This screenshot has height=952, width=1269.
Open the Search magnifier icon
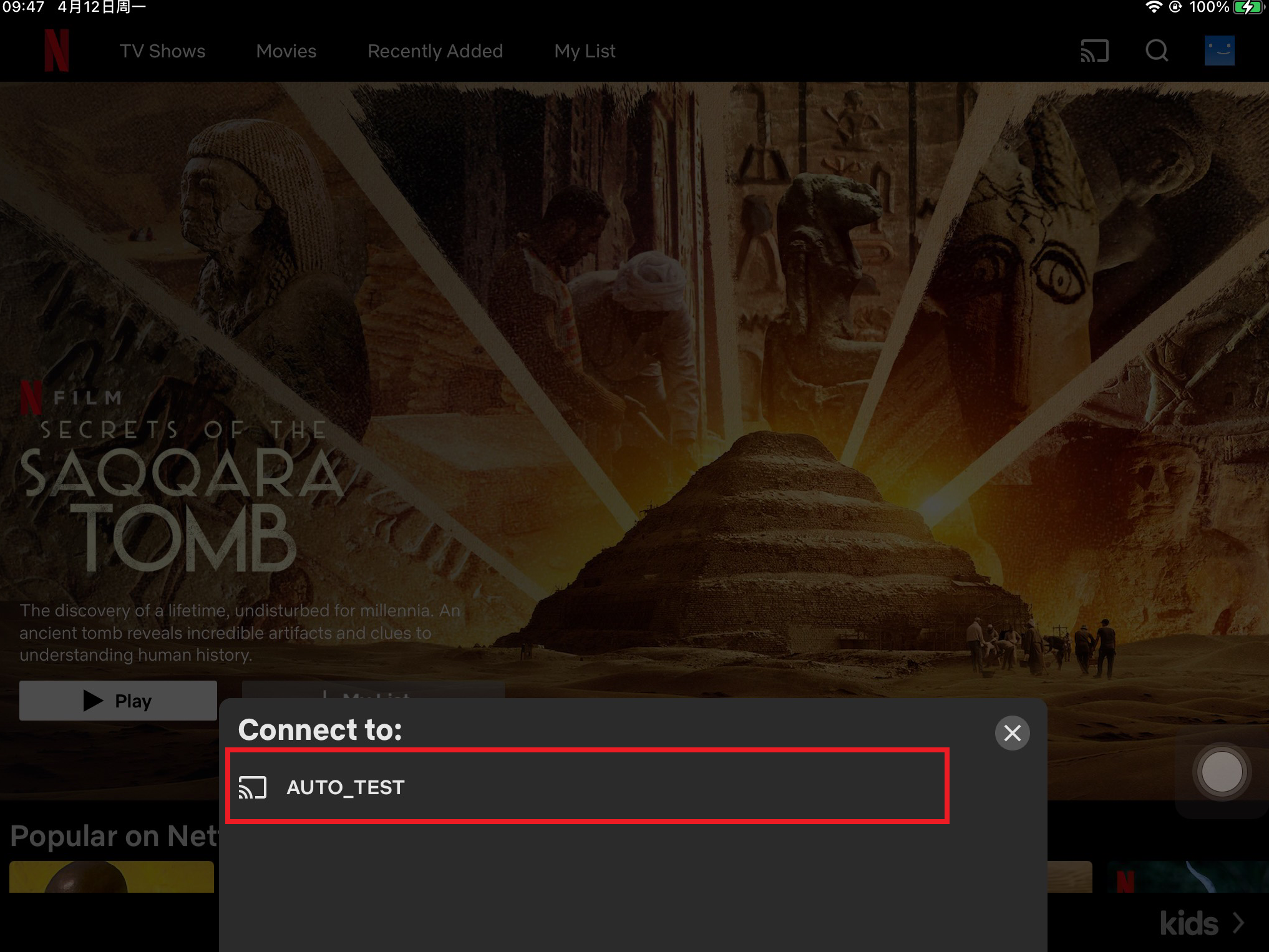tap(1157, 51)
